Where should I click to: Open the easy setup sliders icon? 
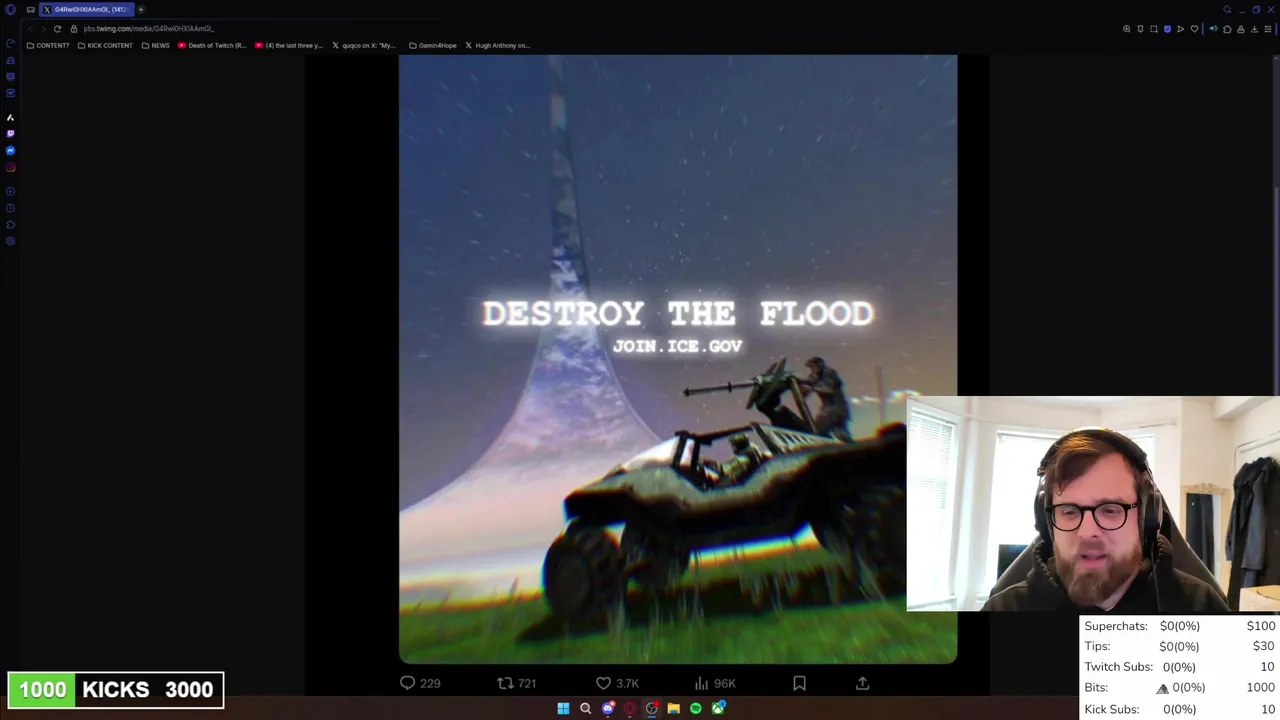click(x=1268, y=29)
